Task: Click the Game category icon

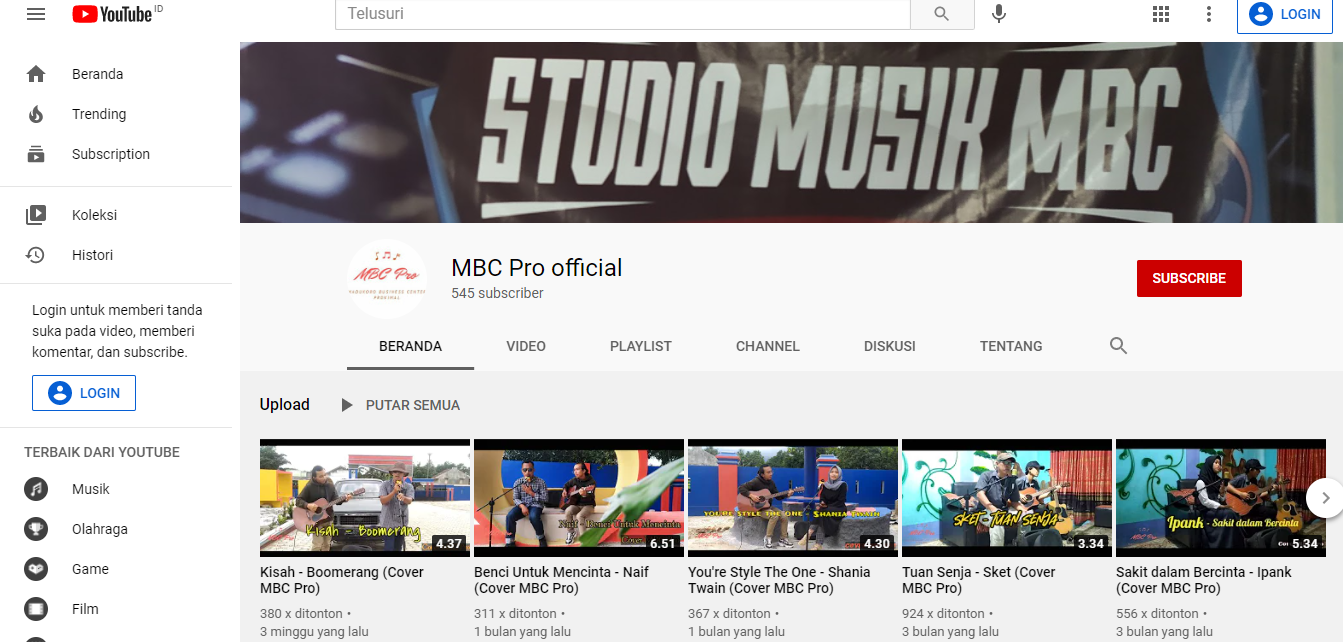Action: tap(36, 569)
